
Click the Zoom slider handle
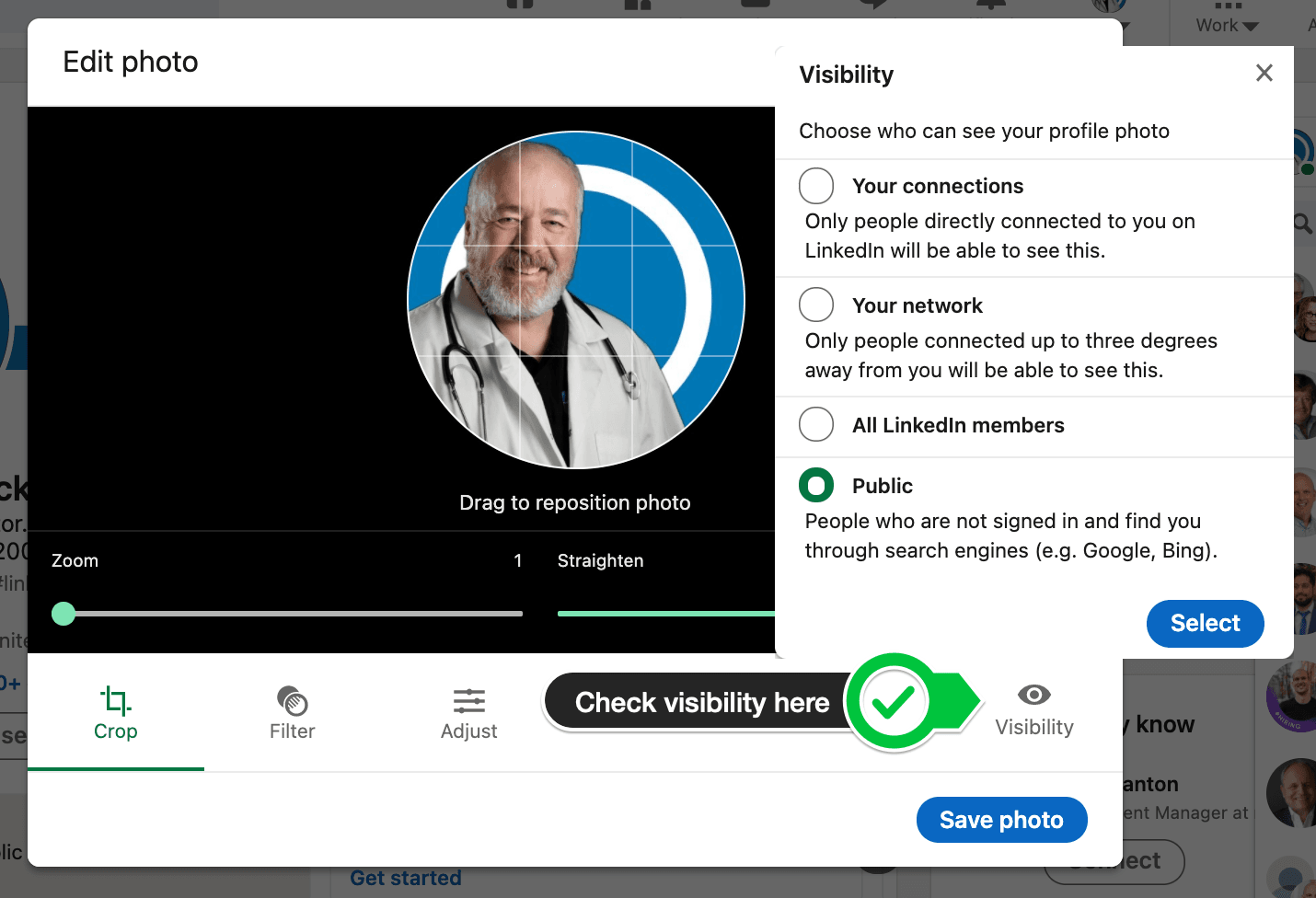point(63,614)
